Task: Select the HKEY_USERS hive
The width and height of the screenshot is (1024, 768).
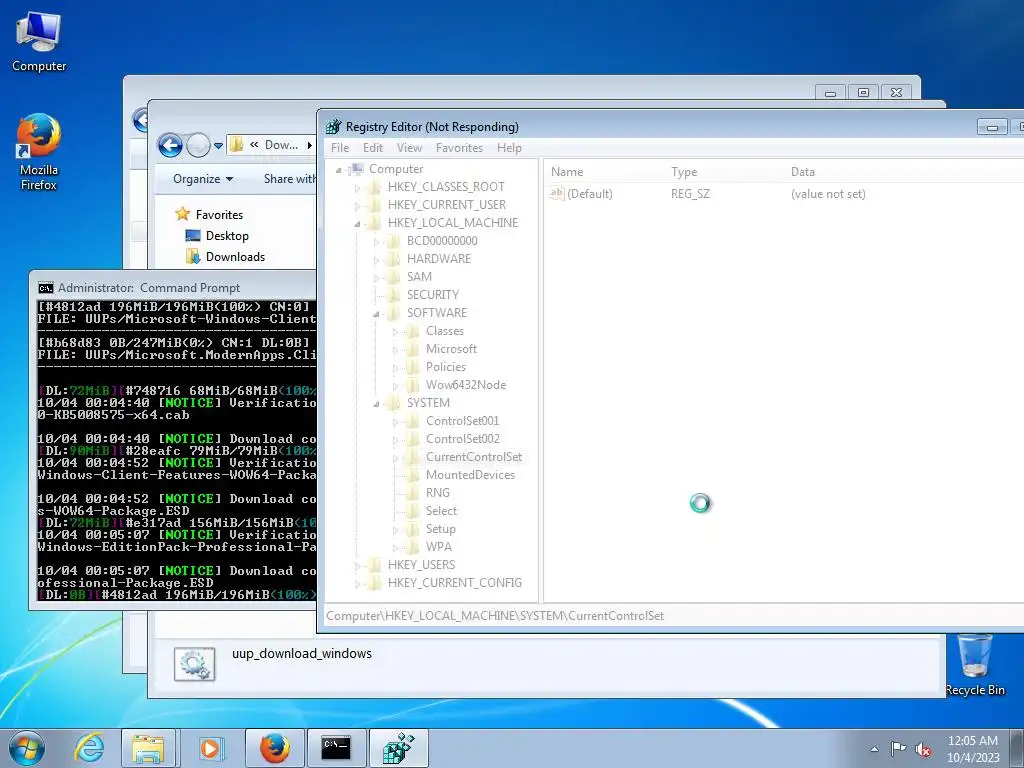Action: [421, 565]
